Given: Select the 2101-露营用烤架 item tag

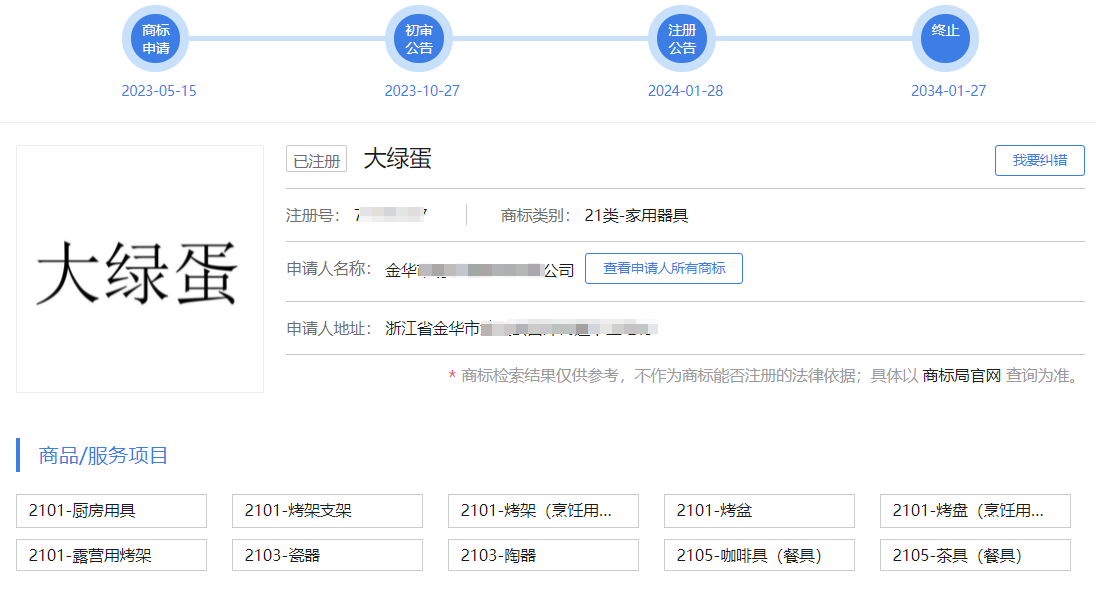Looking at the screenshot, I should point(111,555).
